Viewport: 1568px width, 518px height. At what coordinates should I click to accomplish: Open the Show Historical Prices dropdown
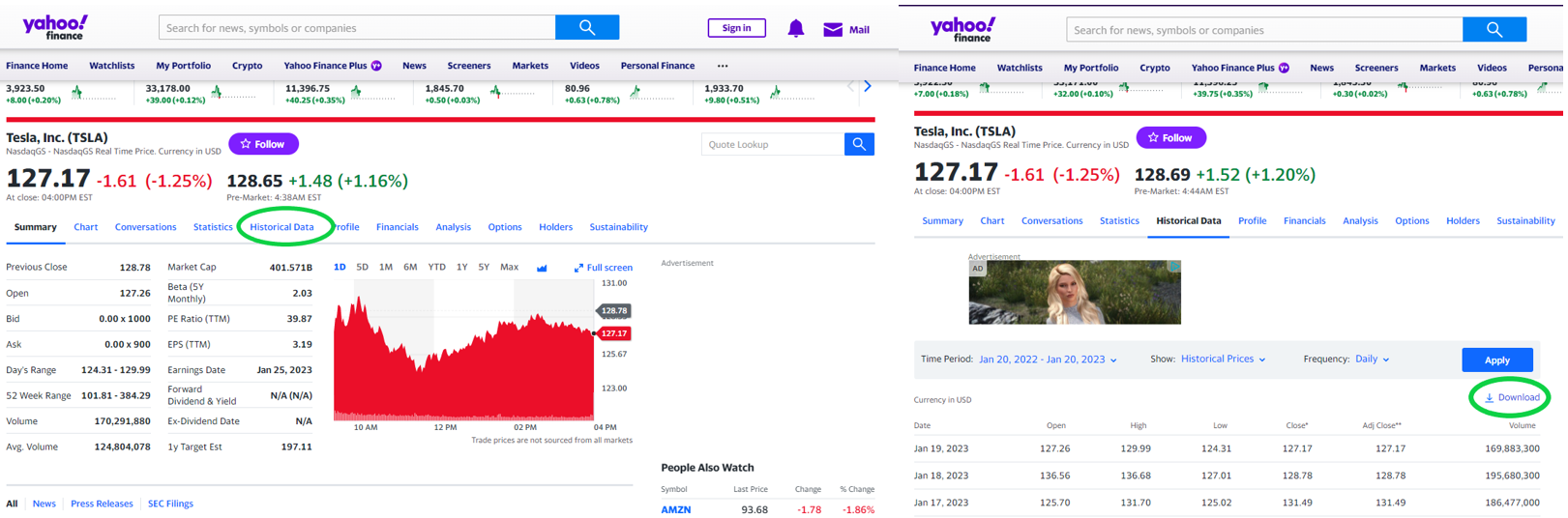[1223, 359]
